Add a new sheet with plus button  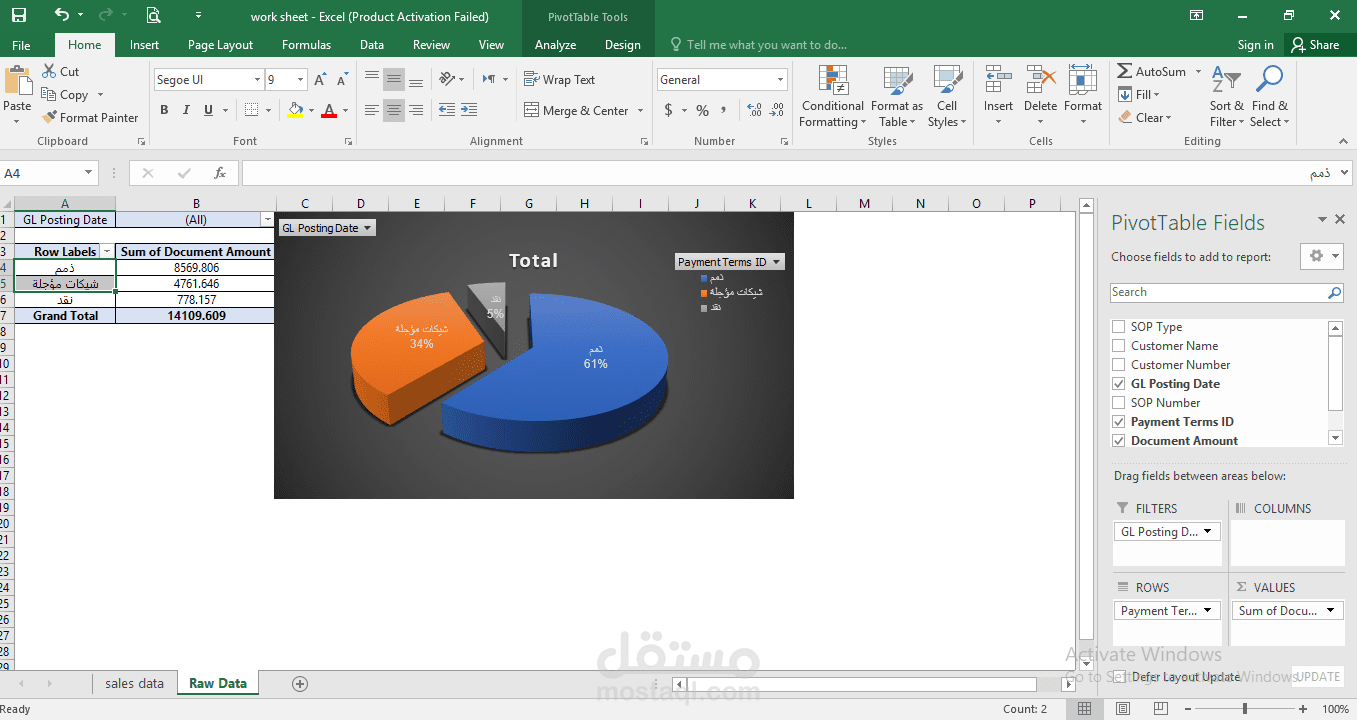[300, 684]
